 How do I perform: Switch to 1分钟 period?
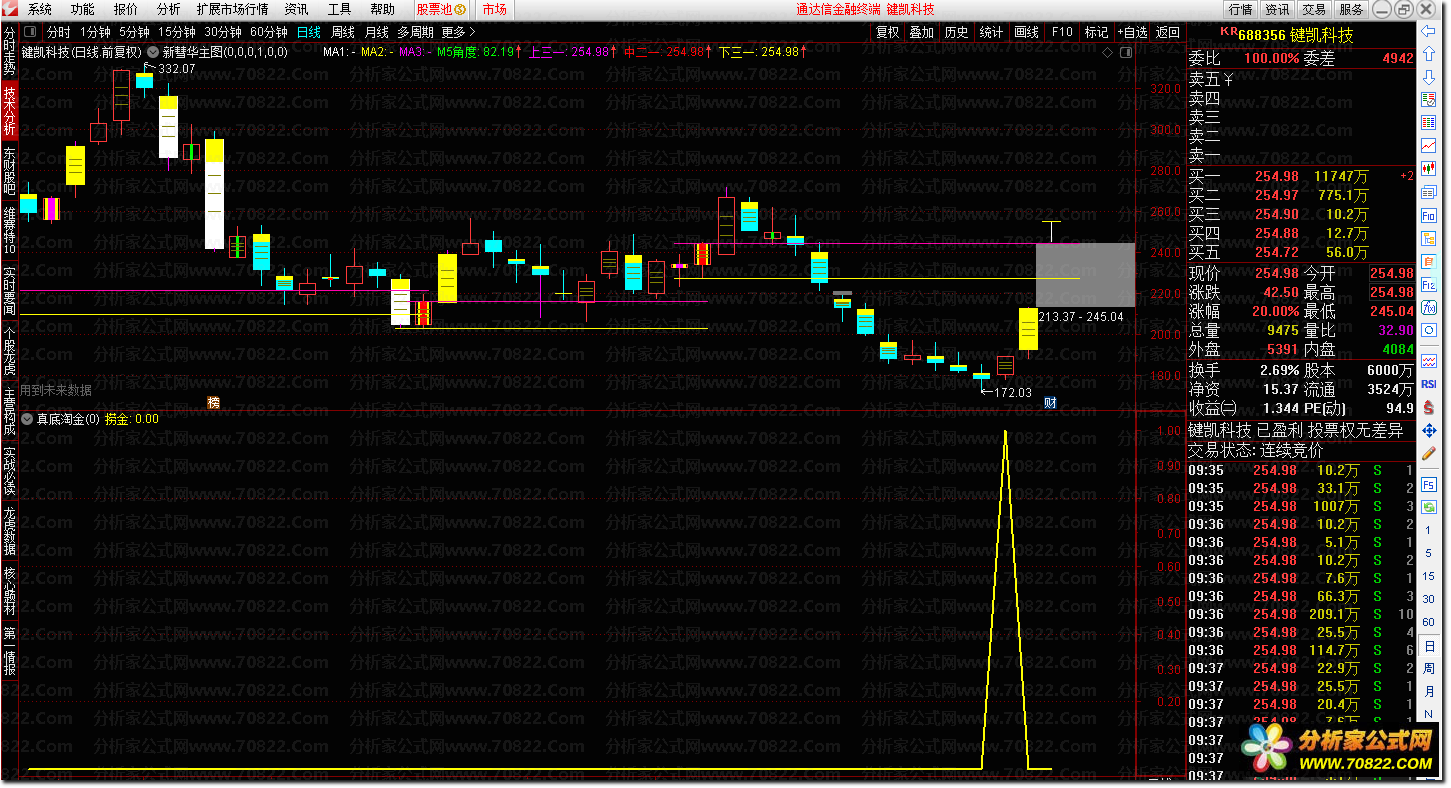click(94, 32)
